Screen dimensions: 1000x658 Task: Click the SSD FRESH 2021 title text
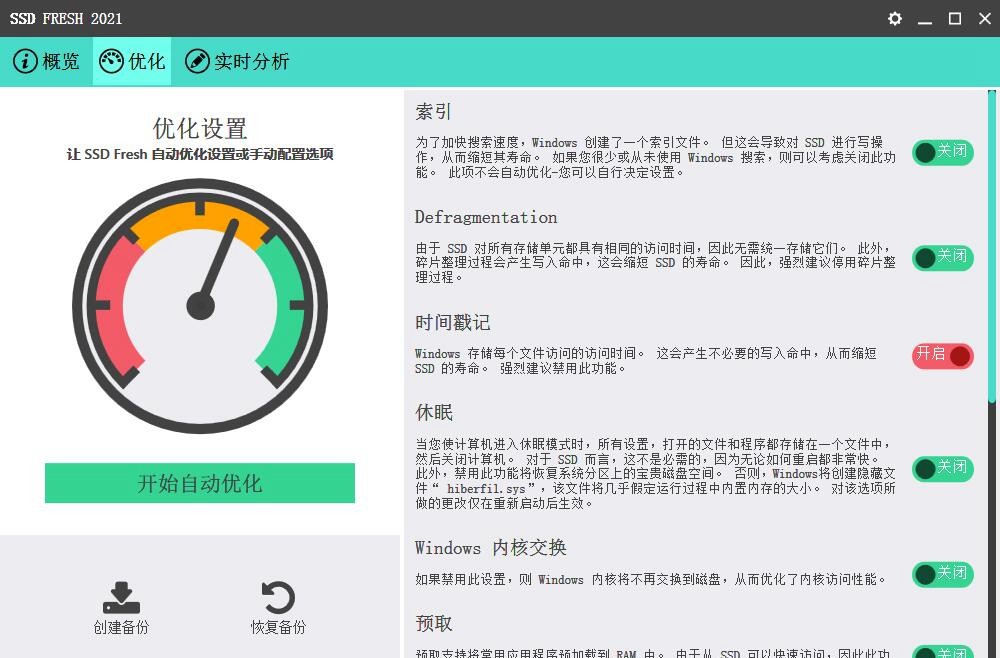pos(66,18)
